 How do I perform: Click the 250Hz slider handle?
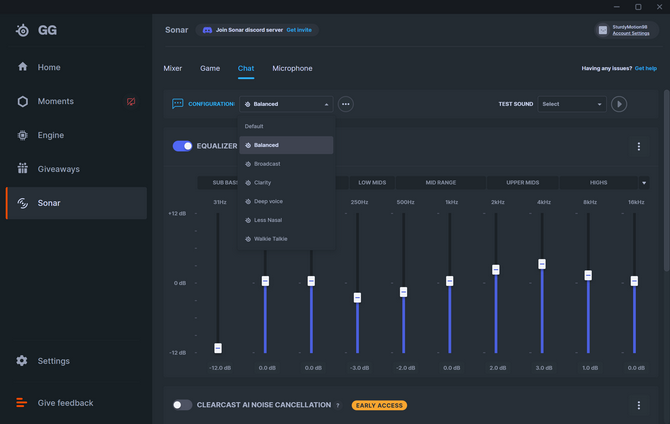click(x=357, y=297)
